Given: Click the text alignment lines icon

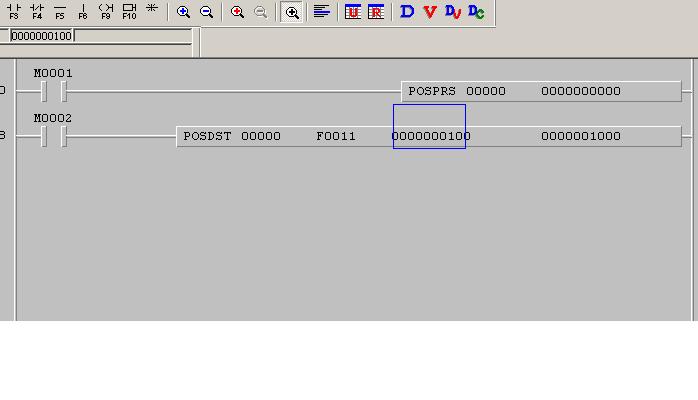Looking at the screenshot, I should (x=322, y=12).
